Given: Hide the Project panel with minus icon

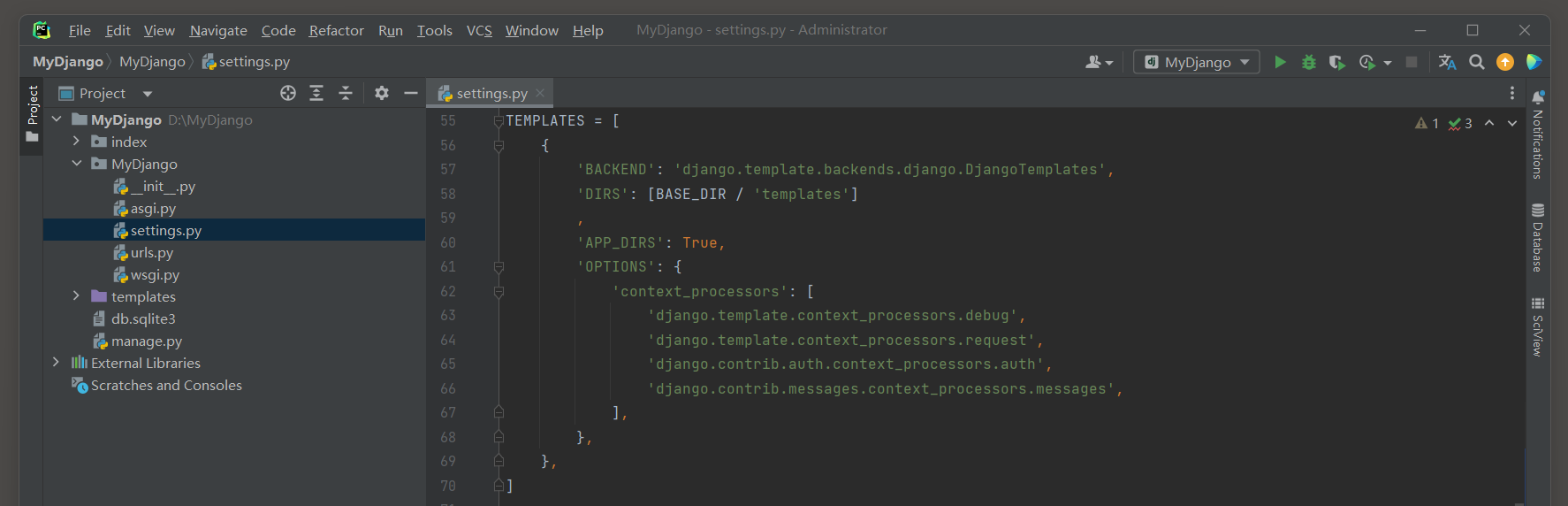Looking at the screenshot, I should point(411,93).
